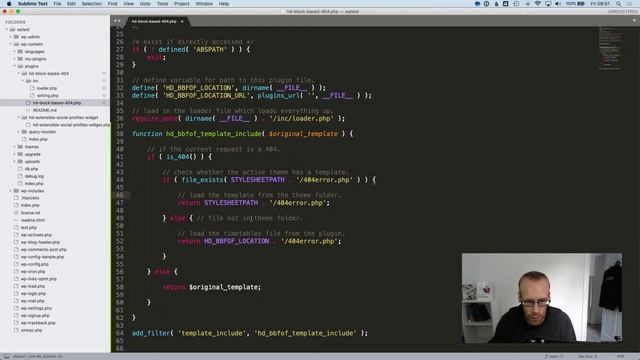Collapse the hd-block-based-404 folder arrow

(x=18, y=73)
